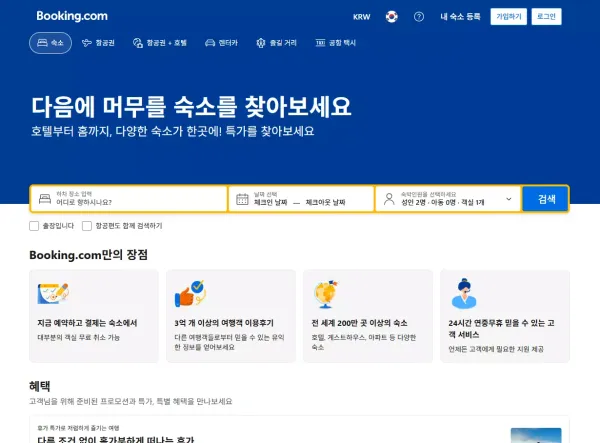Click the Booking.com logo

72,16
